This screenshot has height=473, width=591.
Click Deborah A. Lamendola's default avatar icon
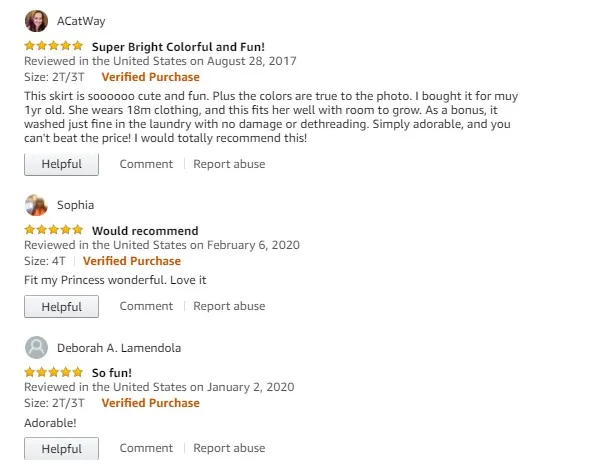point(36,347)
